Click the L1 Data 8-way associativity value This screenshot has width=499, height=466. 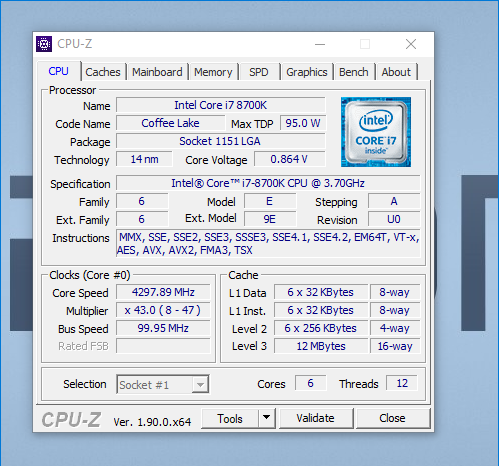pos(395,292)
